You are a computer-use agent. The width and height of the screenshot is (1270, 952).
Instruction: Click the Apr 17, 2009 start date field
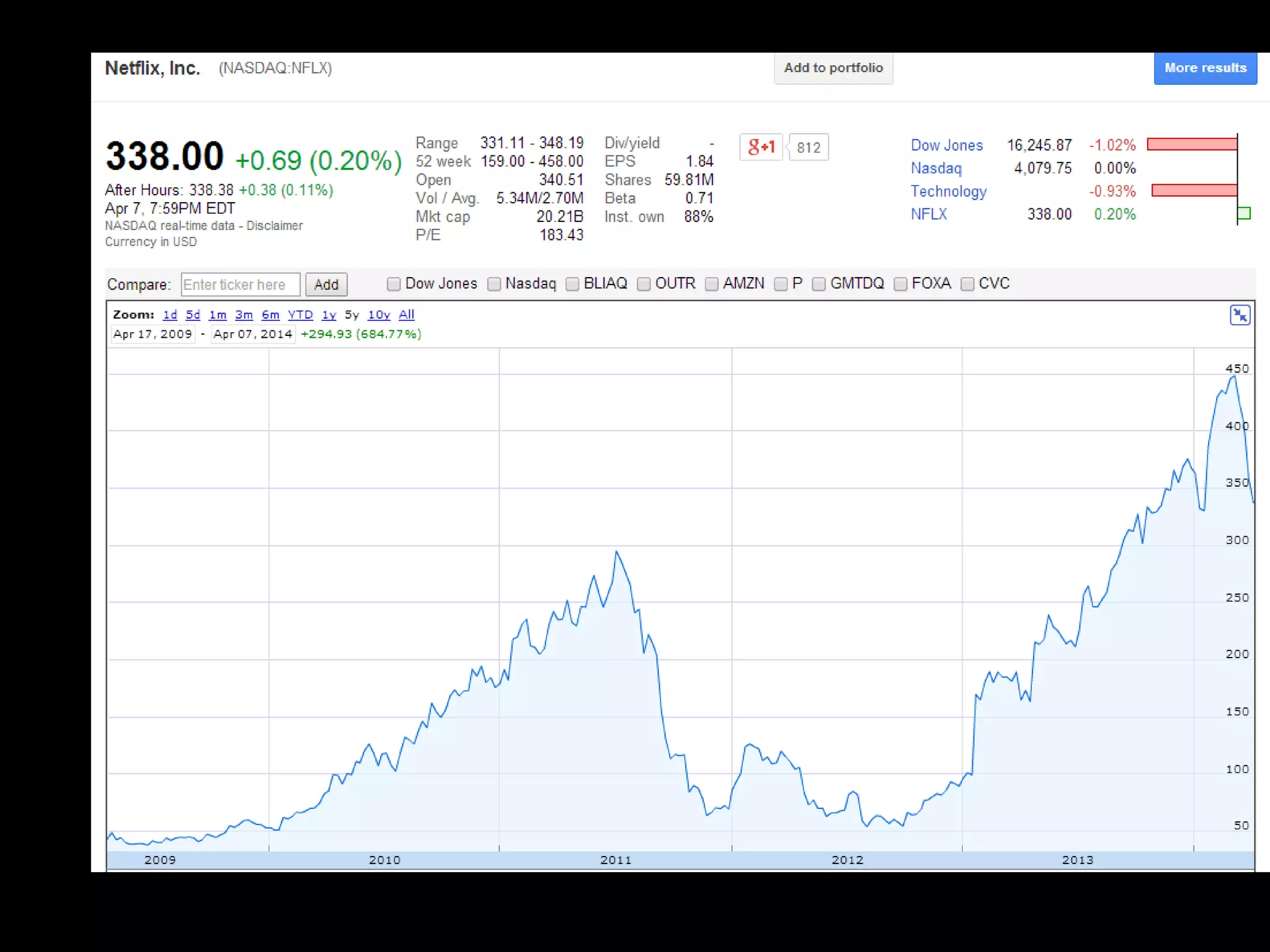153,334
